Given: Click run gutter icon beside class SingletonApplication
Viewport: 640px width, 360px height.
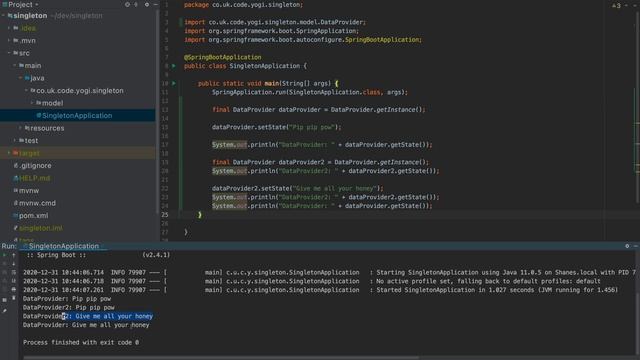Looking at the screenshot, I should [174, 66].
